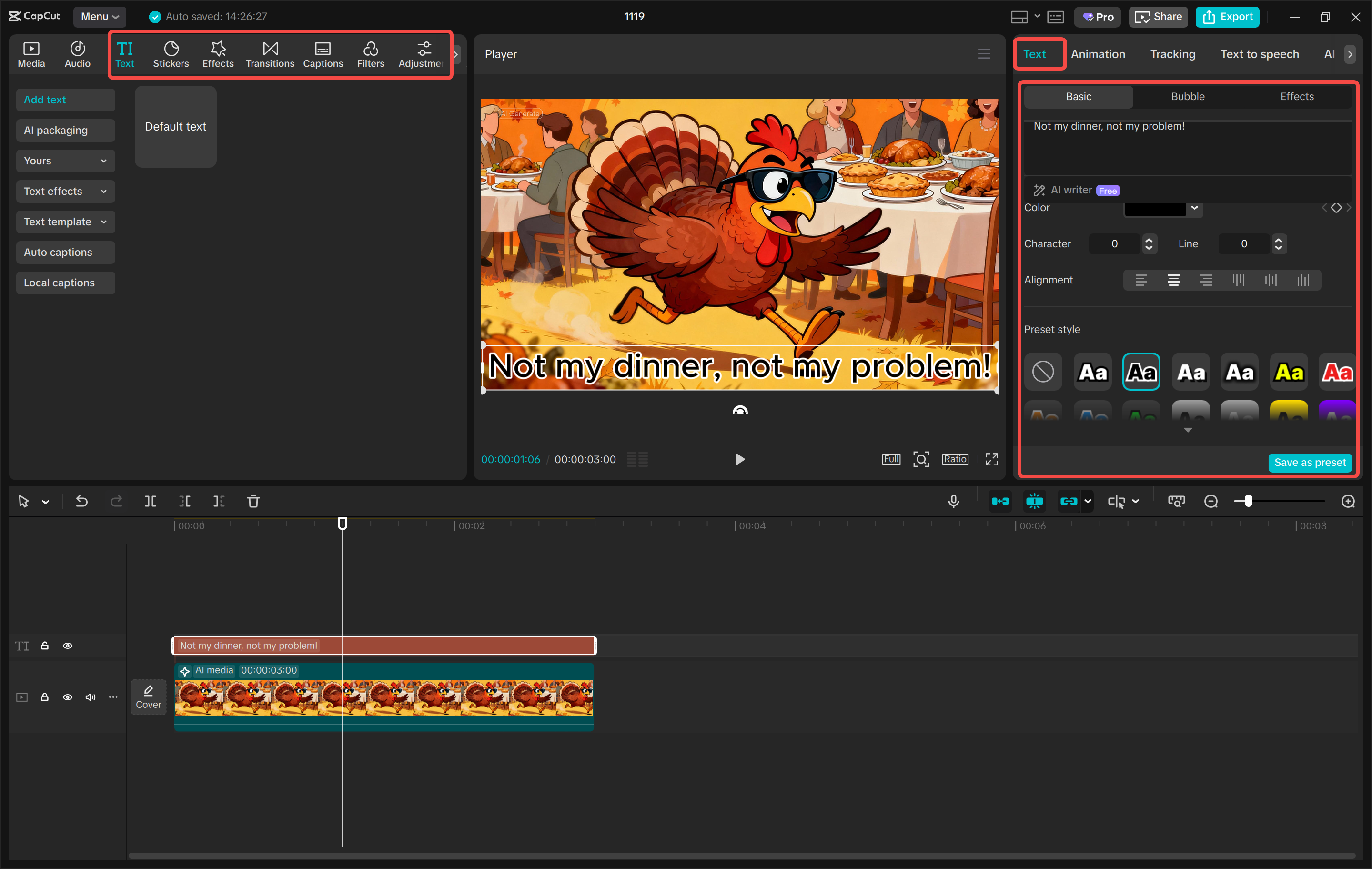Click the Export button
1372x869 pixels.
point(1227,17)
